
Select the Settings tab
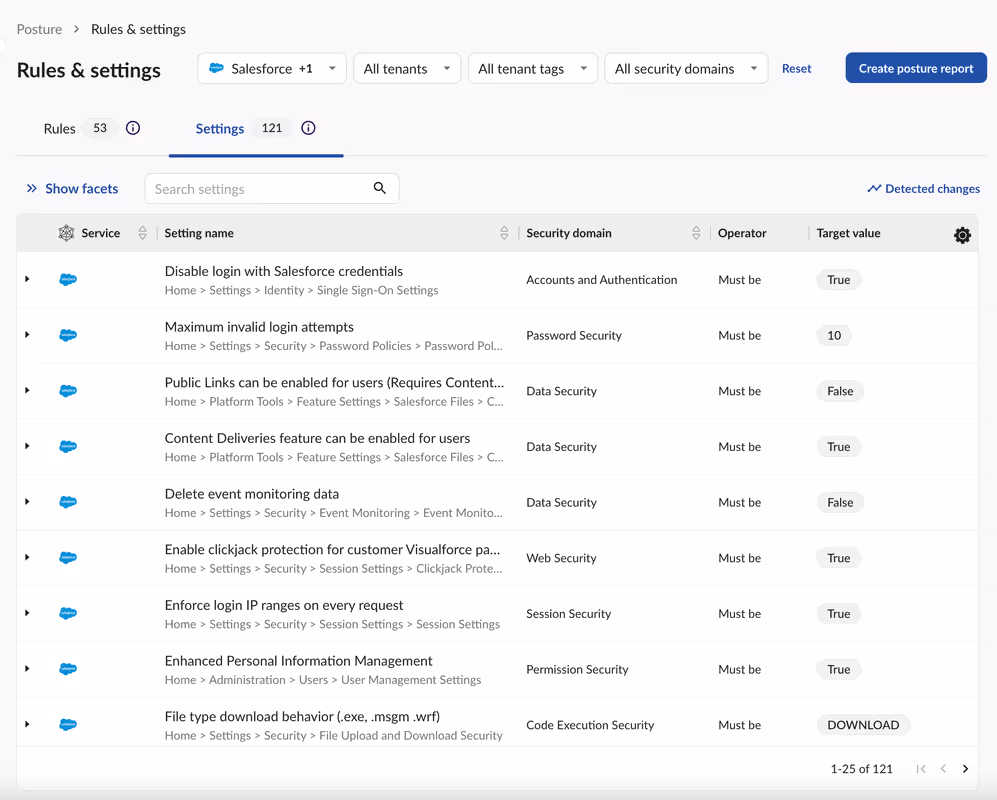(220, 128)
